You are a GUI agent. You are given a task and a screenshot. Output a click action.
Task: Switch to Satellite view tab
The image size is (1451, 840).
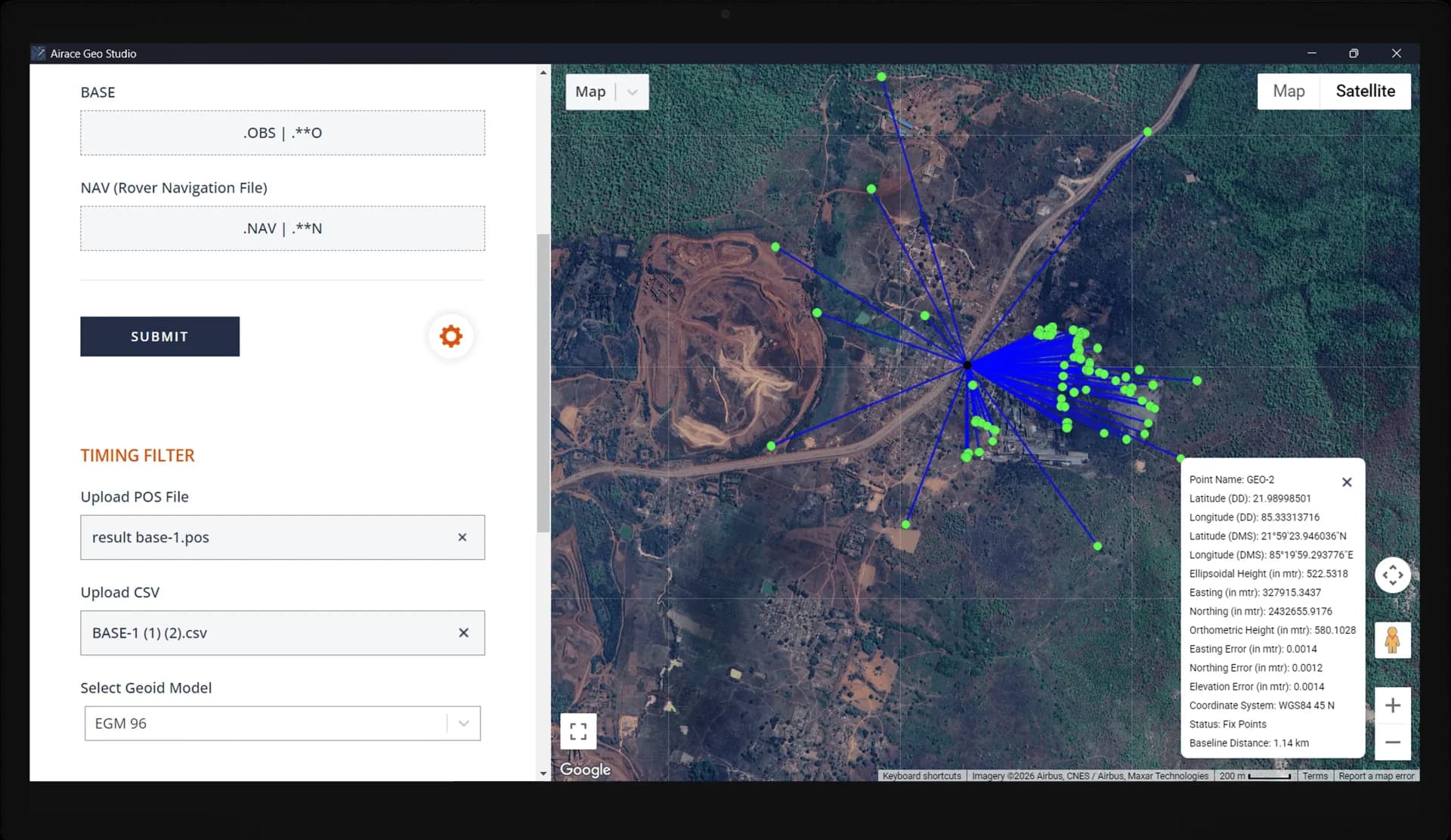pos(1365,91)
